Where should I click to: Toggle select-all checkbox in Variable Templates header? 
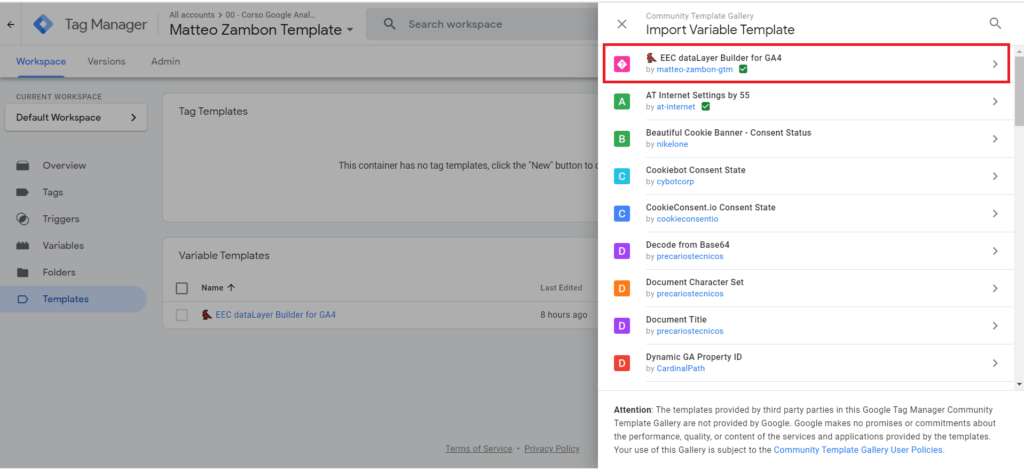[182, 288]
